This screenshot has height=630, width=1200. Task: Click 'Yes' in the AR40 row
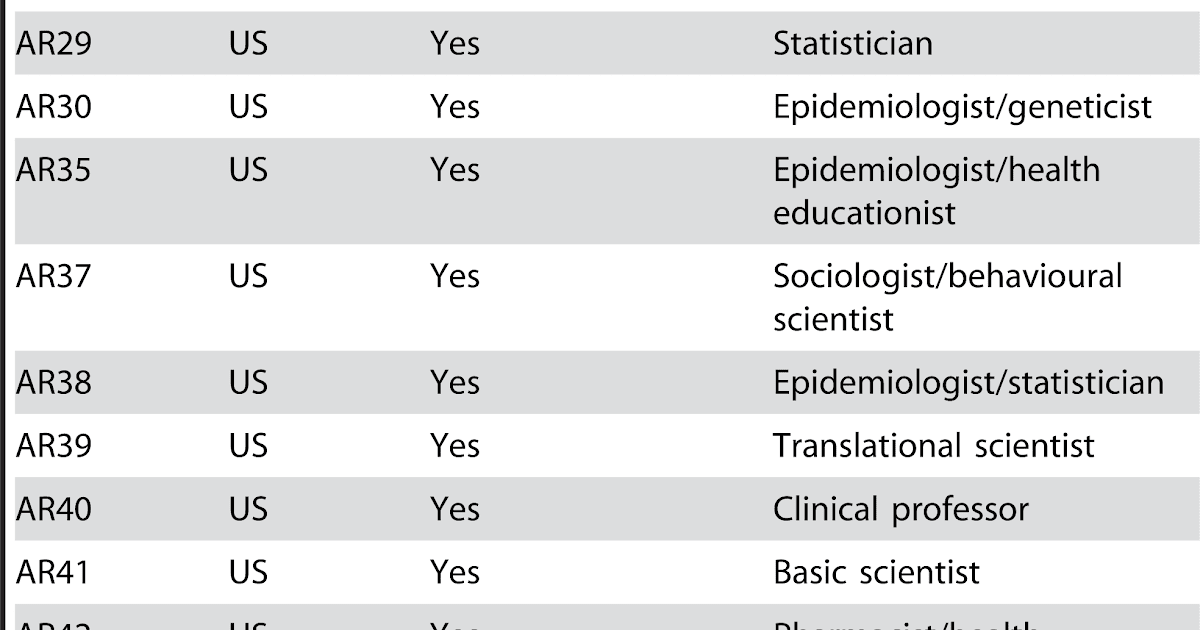coord(455,510)
